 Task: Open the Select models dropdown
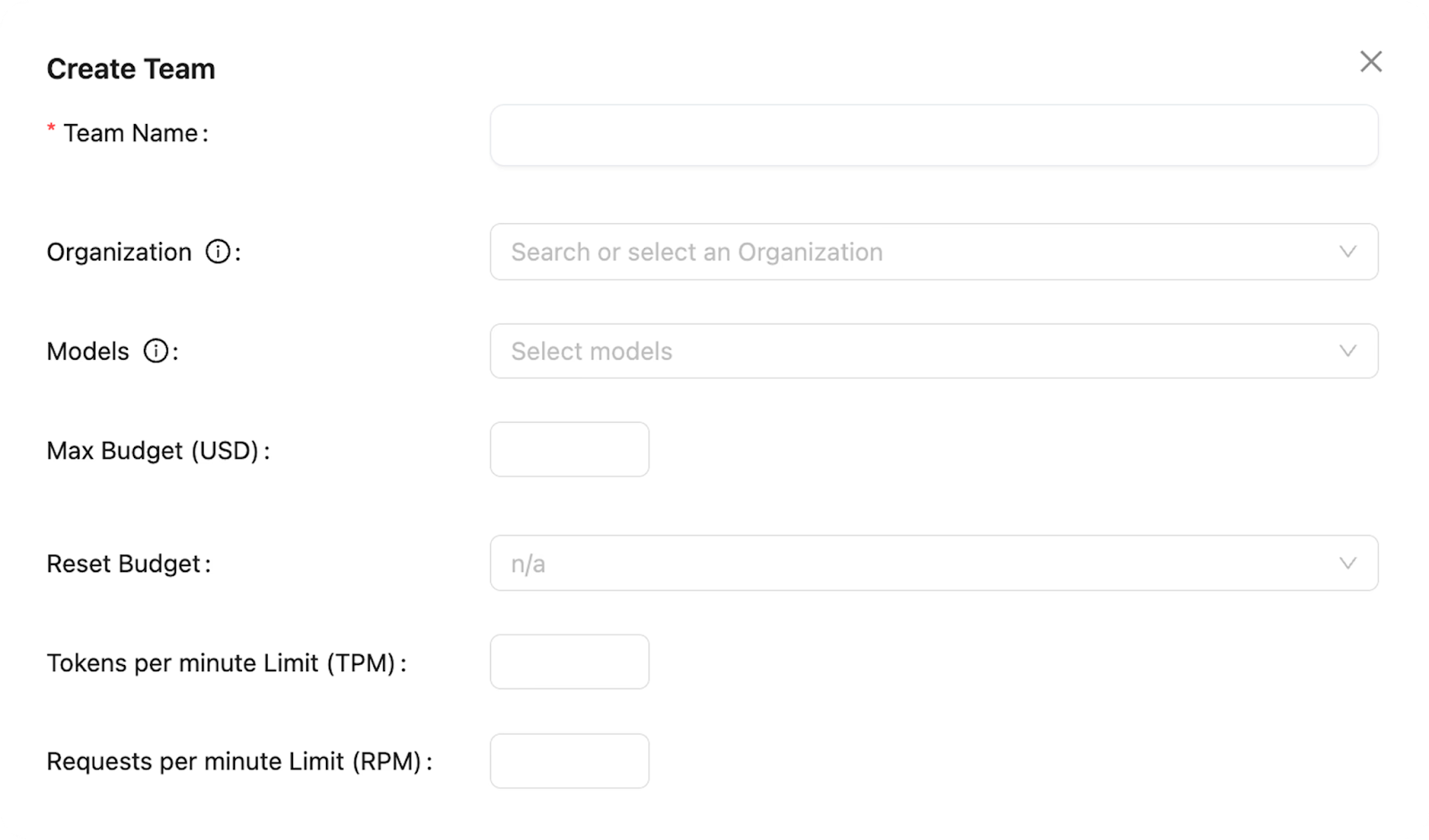pyautogui.click(x=934, y=351)
